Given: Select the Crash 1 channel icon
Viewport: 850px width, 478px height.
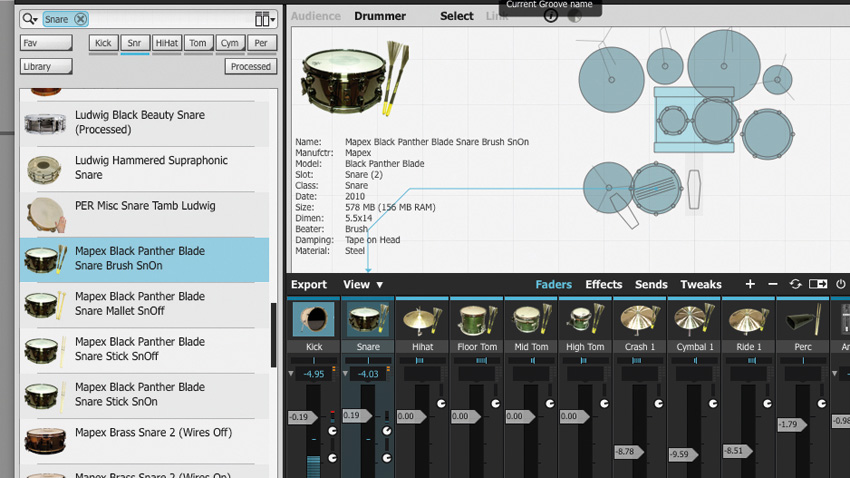Looking at the screenshot, I should pos(640,320).
